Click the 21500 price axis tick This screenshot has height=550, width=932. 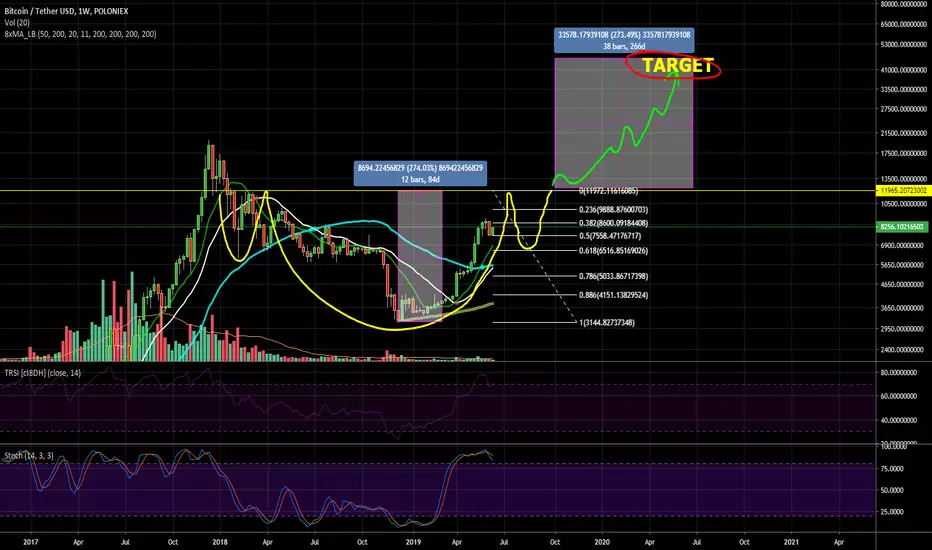pos(903,133)
